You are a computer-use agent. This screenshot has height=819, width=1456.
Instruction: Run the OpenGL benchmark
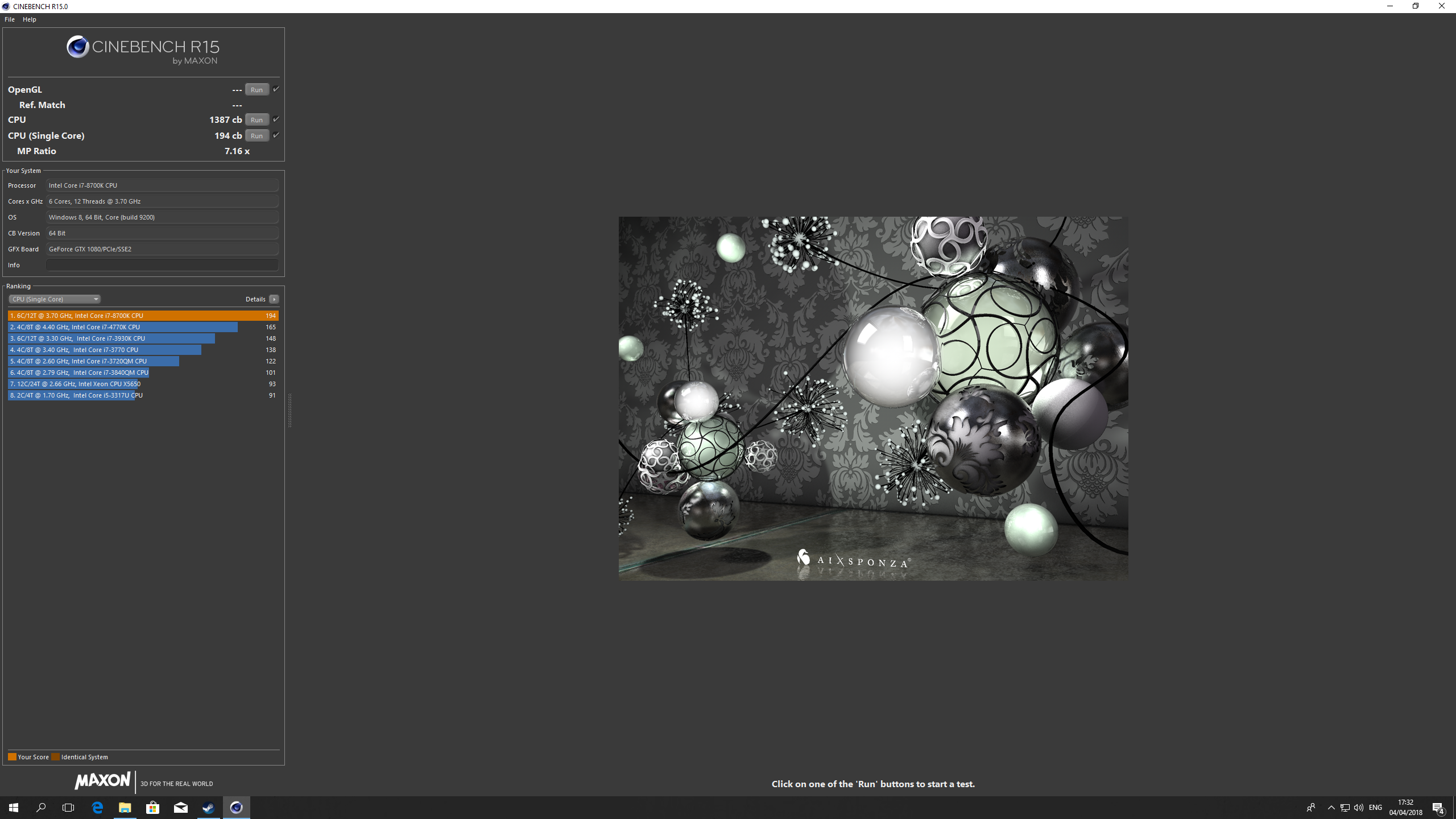click(257, 89)
